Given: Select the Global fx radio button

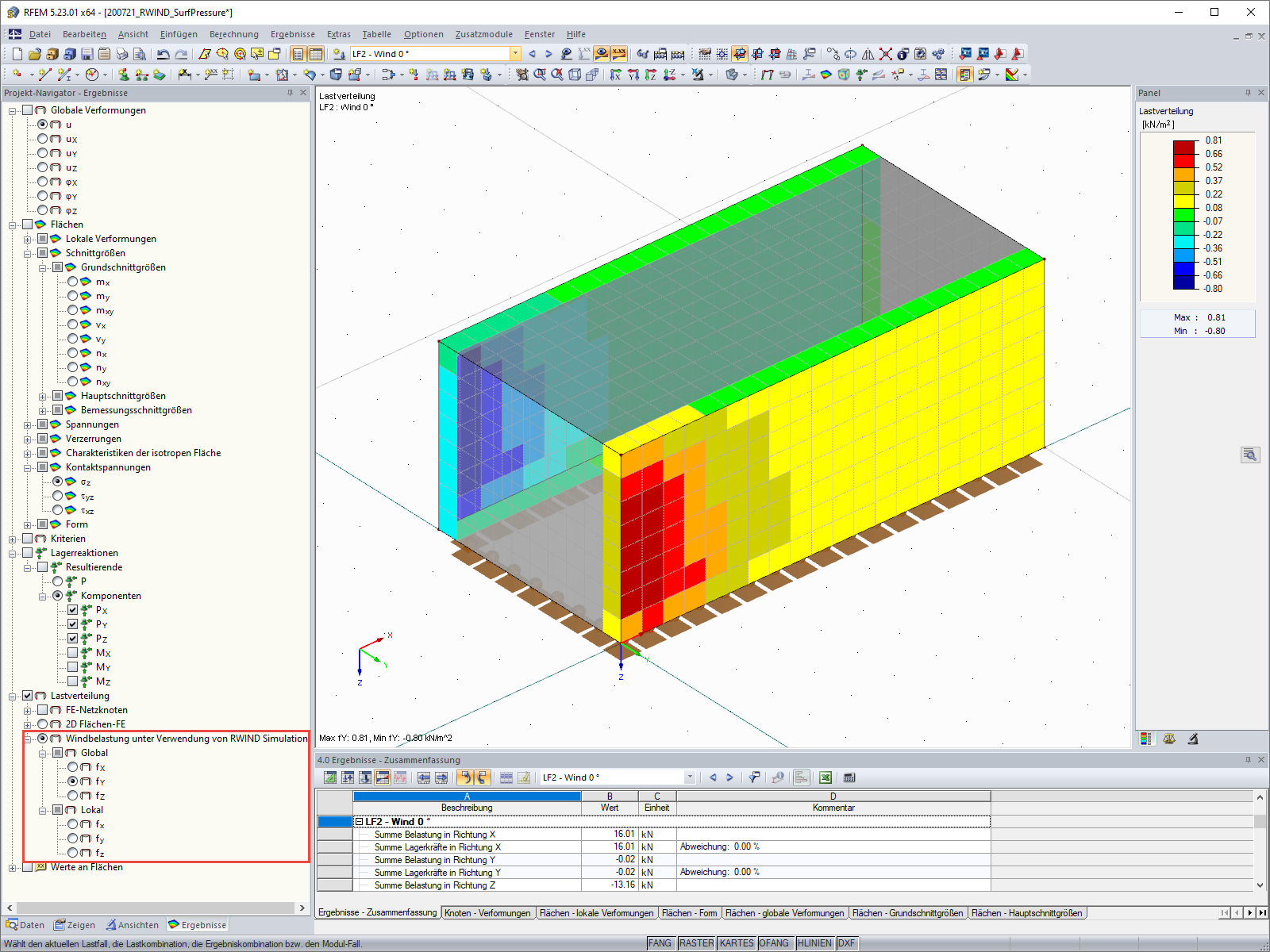Looking at the screenshot, I should [x=73, y=767].
